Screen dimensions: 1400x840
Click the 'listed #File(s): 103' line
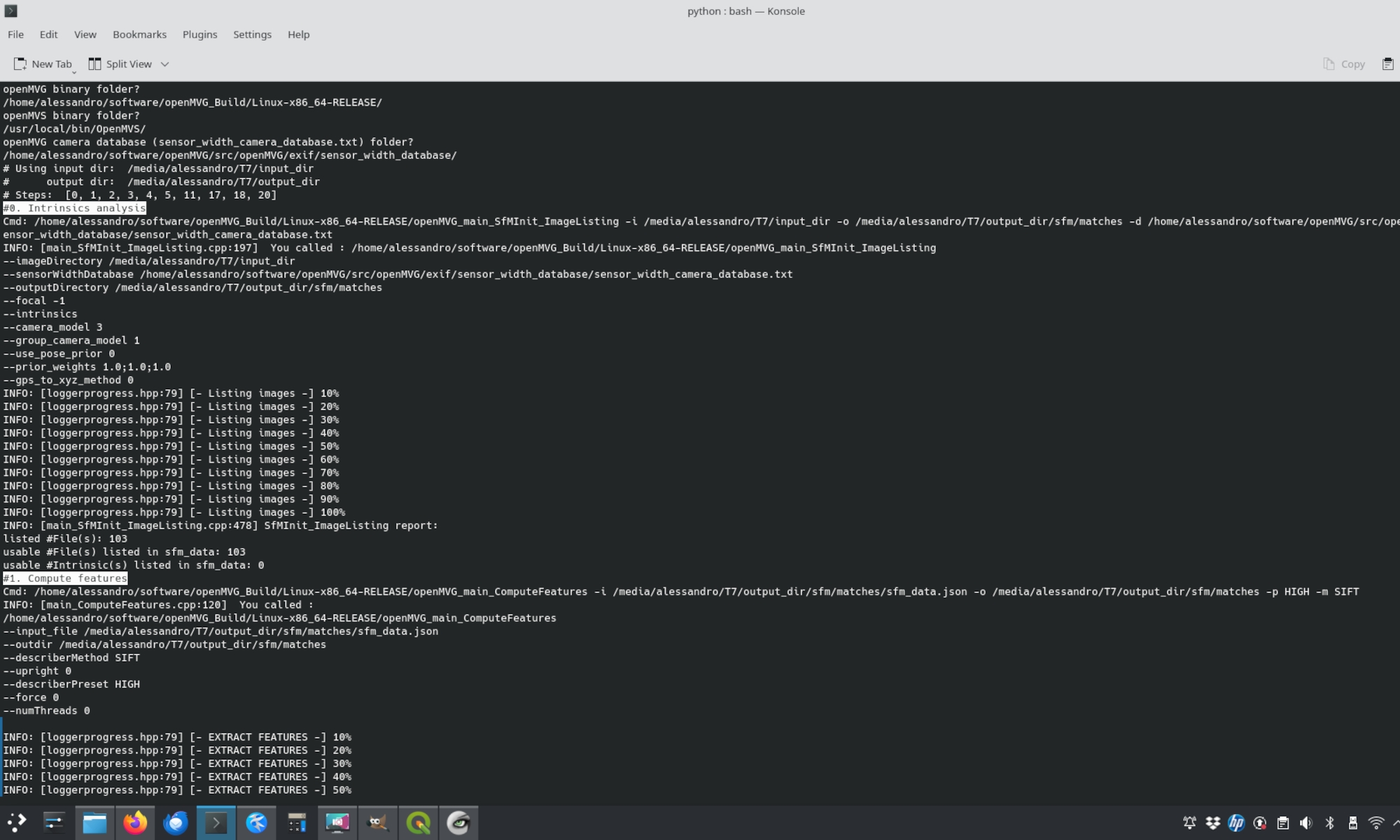(x=65, y=538)
